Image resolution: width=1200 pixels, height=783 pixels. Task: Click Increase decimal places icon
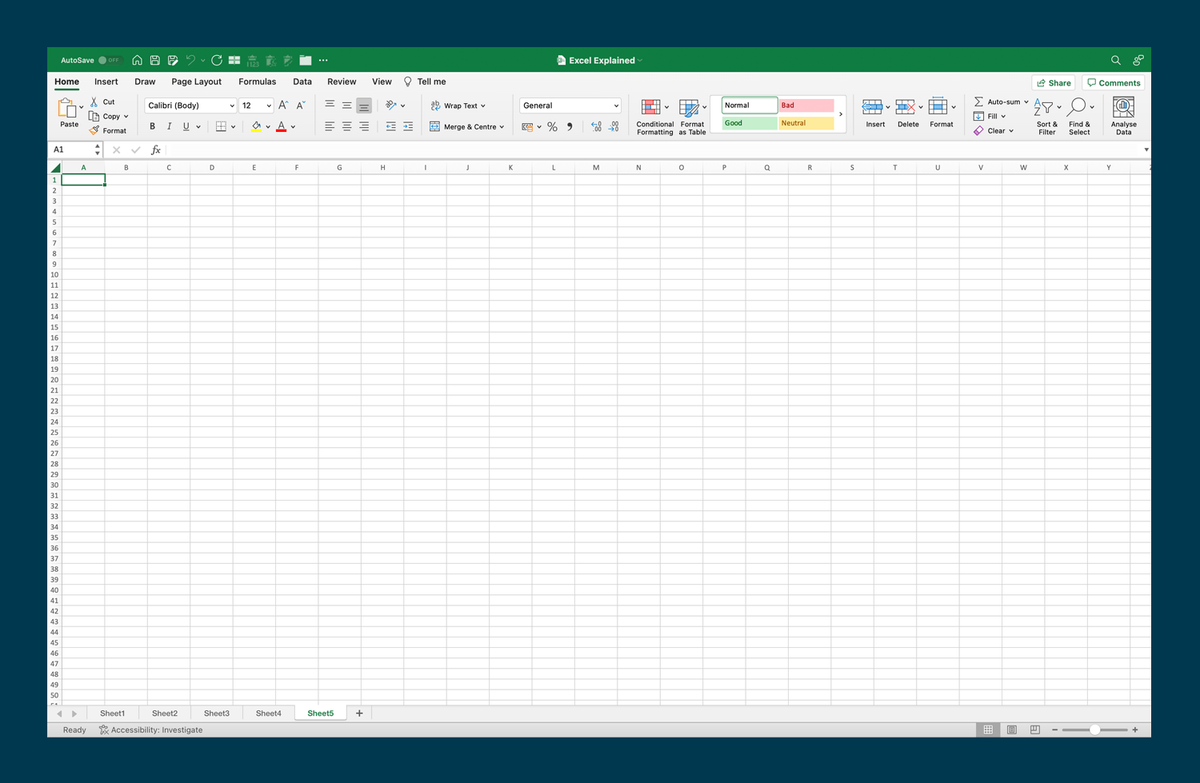[x=596, y=127]
